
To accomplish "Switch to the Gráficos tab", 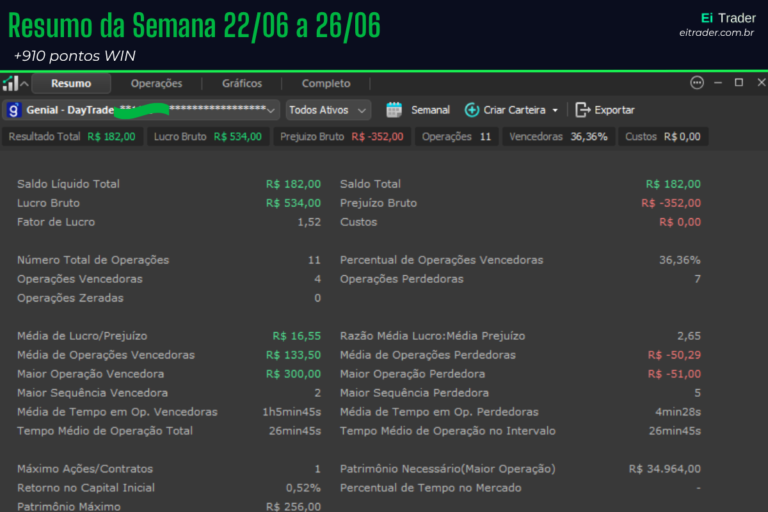I will point(242,83).
